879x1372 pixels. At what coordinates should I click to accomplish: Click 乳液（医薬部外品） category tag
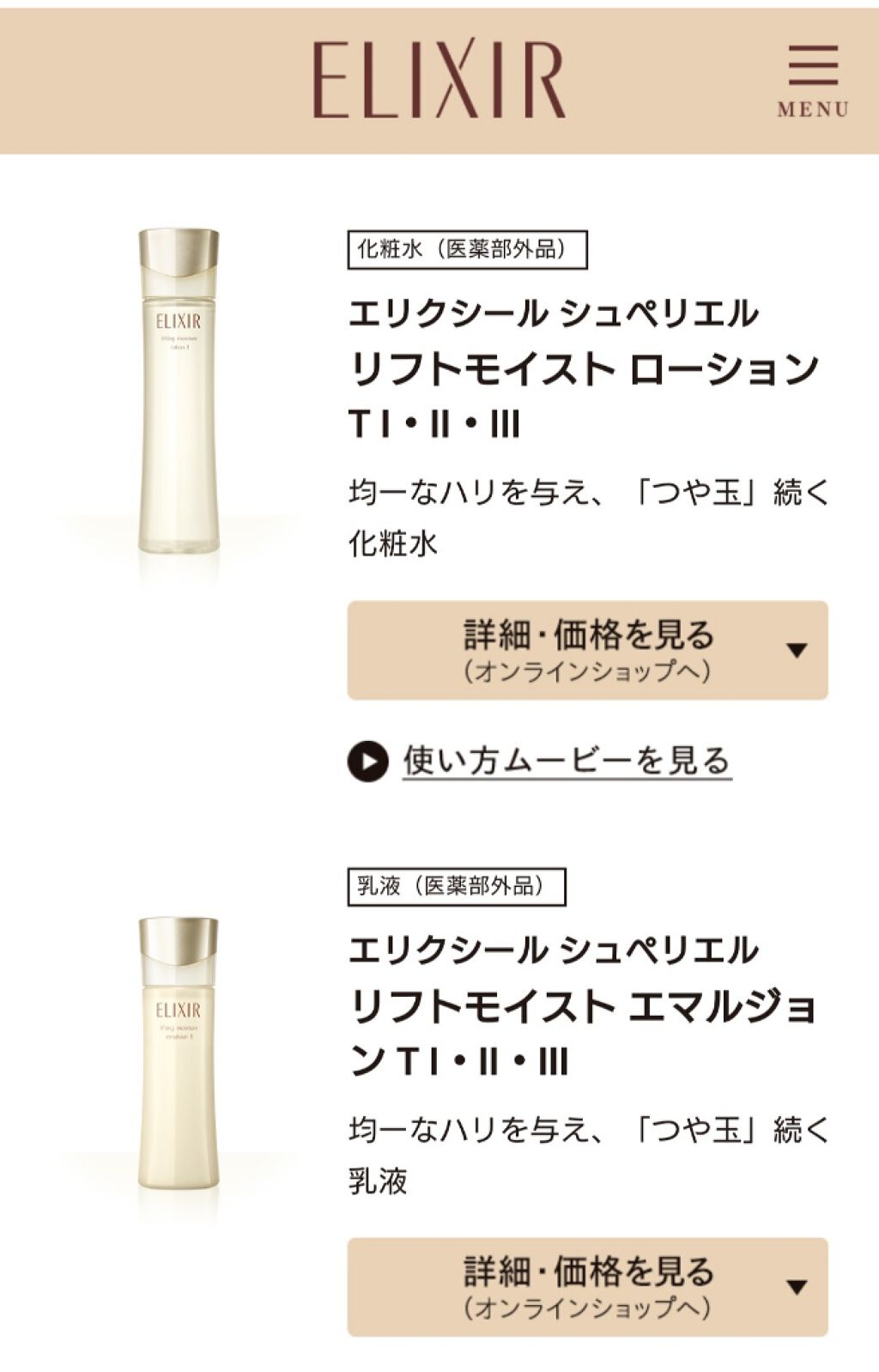pos(457,886)
